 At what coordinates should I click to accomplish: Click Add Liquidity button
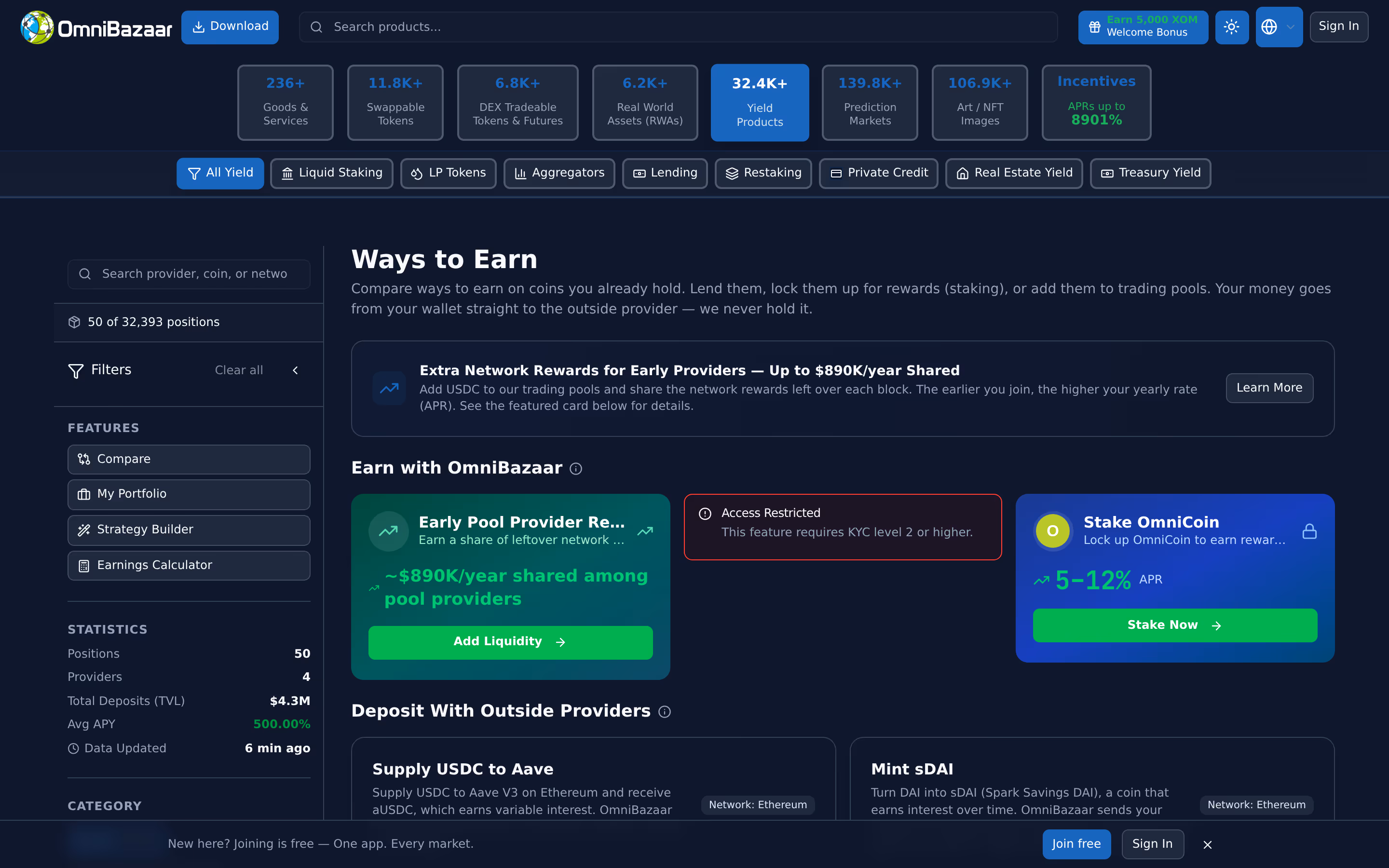[x=511, y=642]
